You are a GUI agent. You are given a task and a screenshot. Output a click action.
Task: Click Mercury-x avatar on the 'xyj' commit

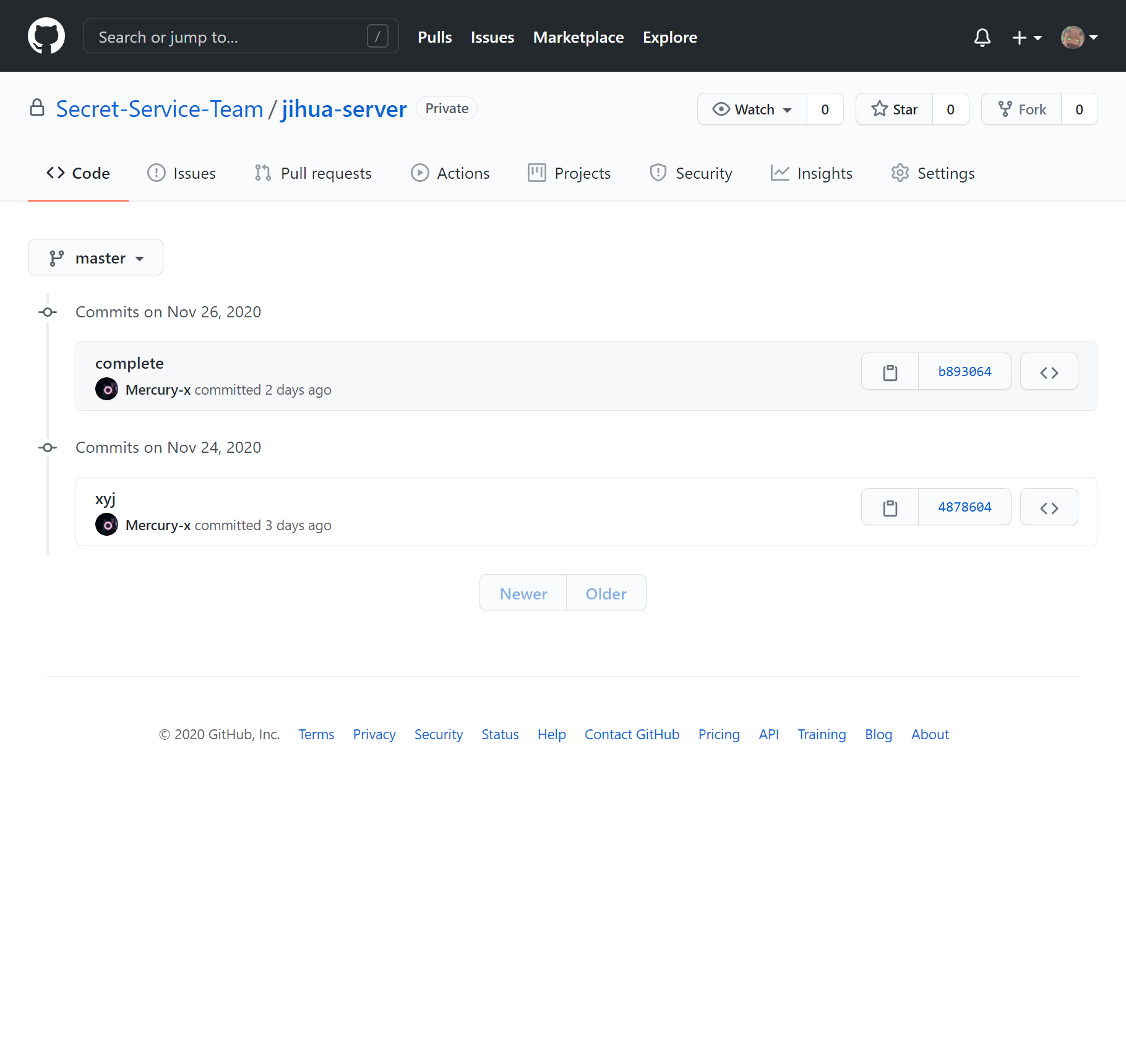pos(106,525)
